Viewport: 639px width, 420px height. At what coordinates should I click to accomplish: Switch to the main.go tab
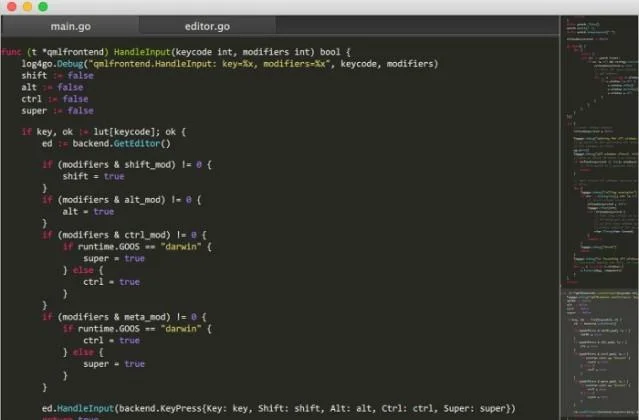coord(71,26)
